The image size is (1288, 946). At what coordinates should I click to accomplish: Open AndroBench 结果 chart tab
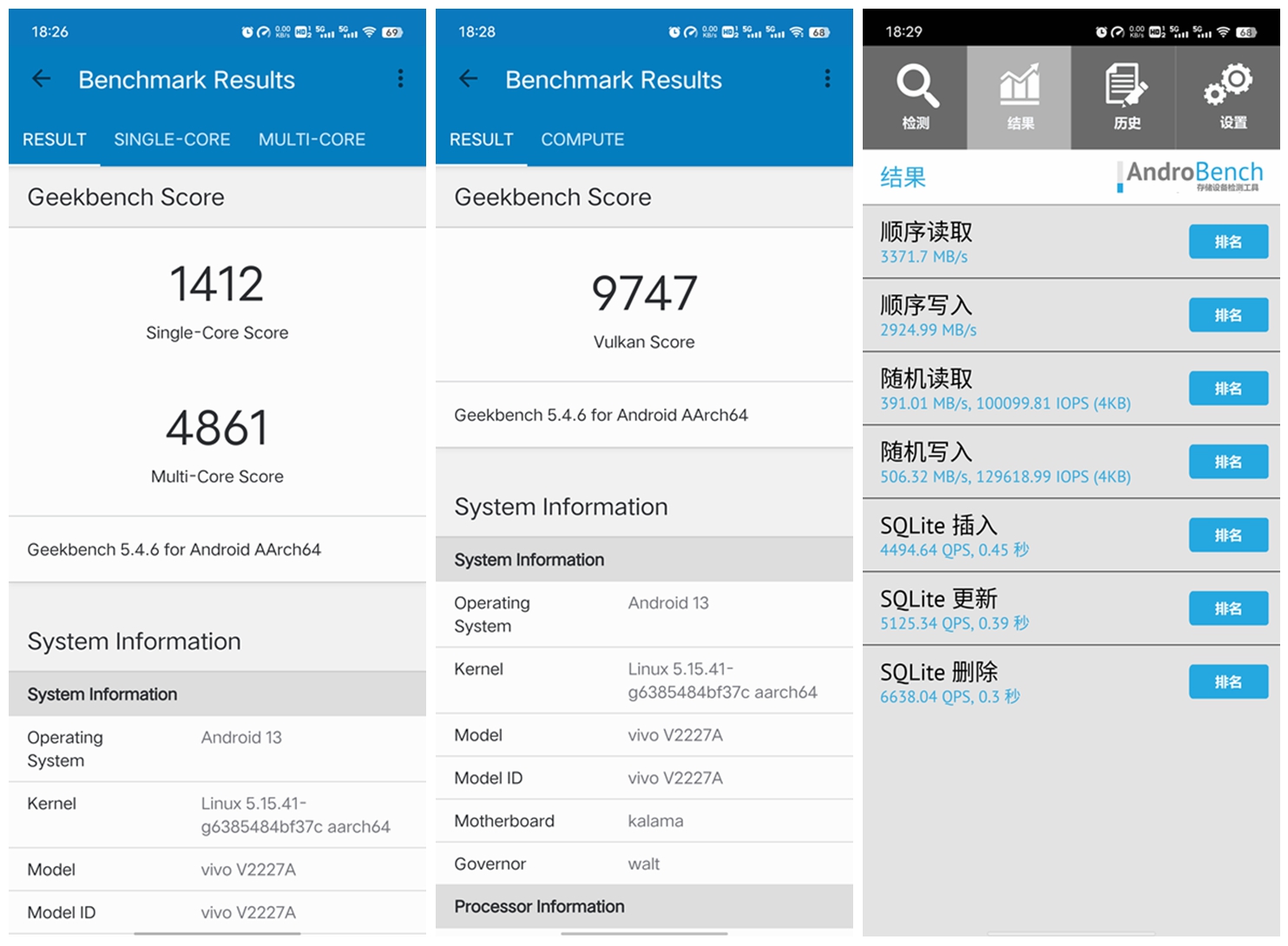[1019, 97]
